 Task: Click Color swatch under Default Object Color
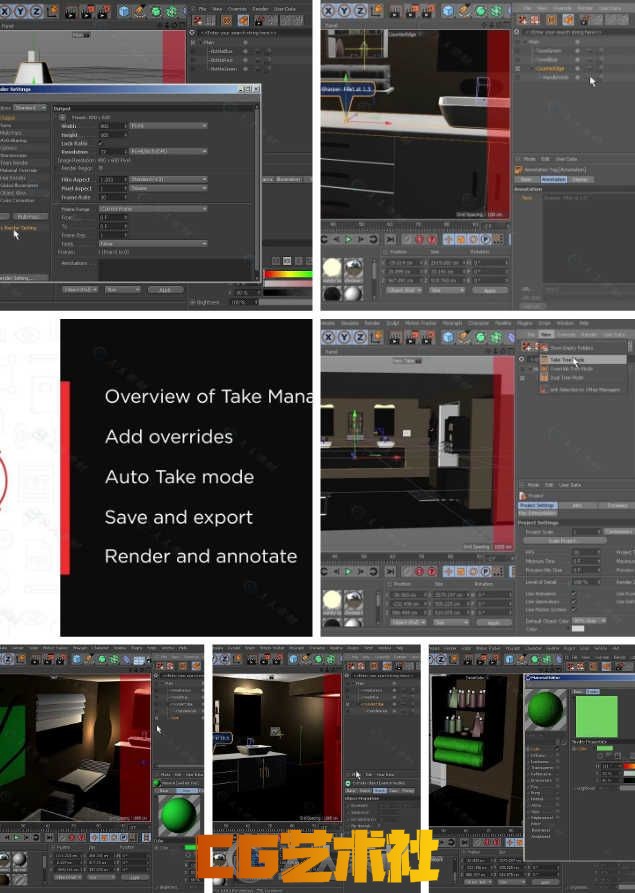coord(578,629)
